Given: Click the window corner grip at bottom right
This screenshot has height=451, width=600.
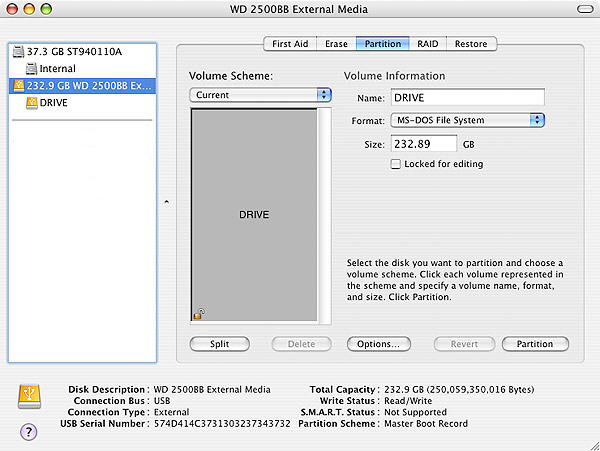Looking at the screenshot, I should (x=595, y=446).
